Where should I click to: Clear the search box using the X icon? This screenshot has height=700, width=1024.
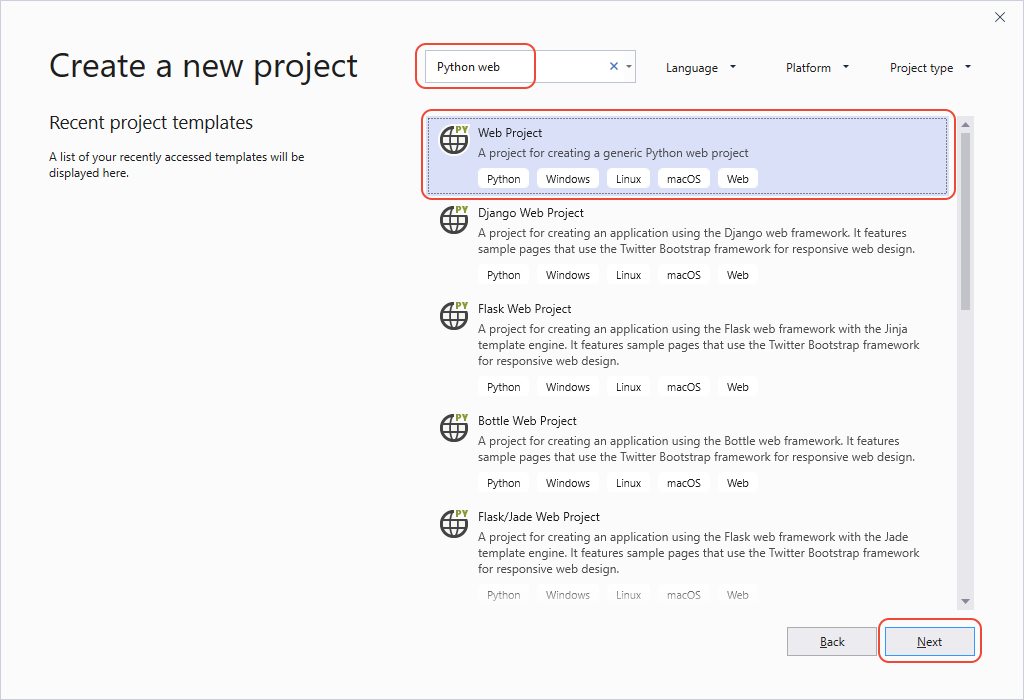(613, 65)
